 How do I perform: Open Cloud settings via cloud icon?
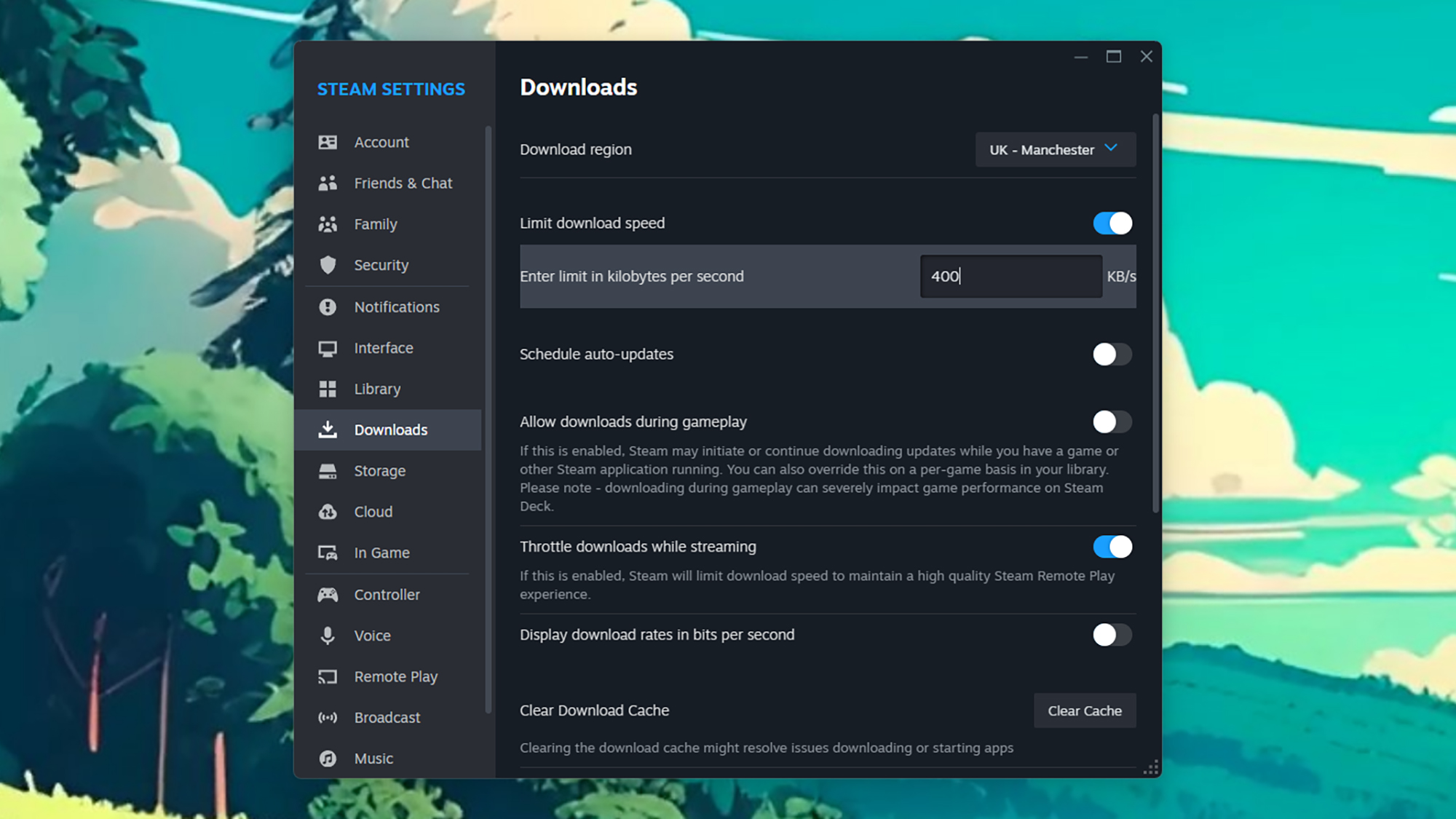tap(328, 512)
